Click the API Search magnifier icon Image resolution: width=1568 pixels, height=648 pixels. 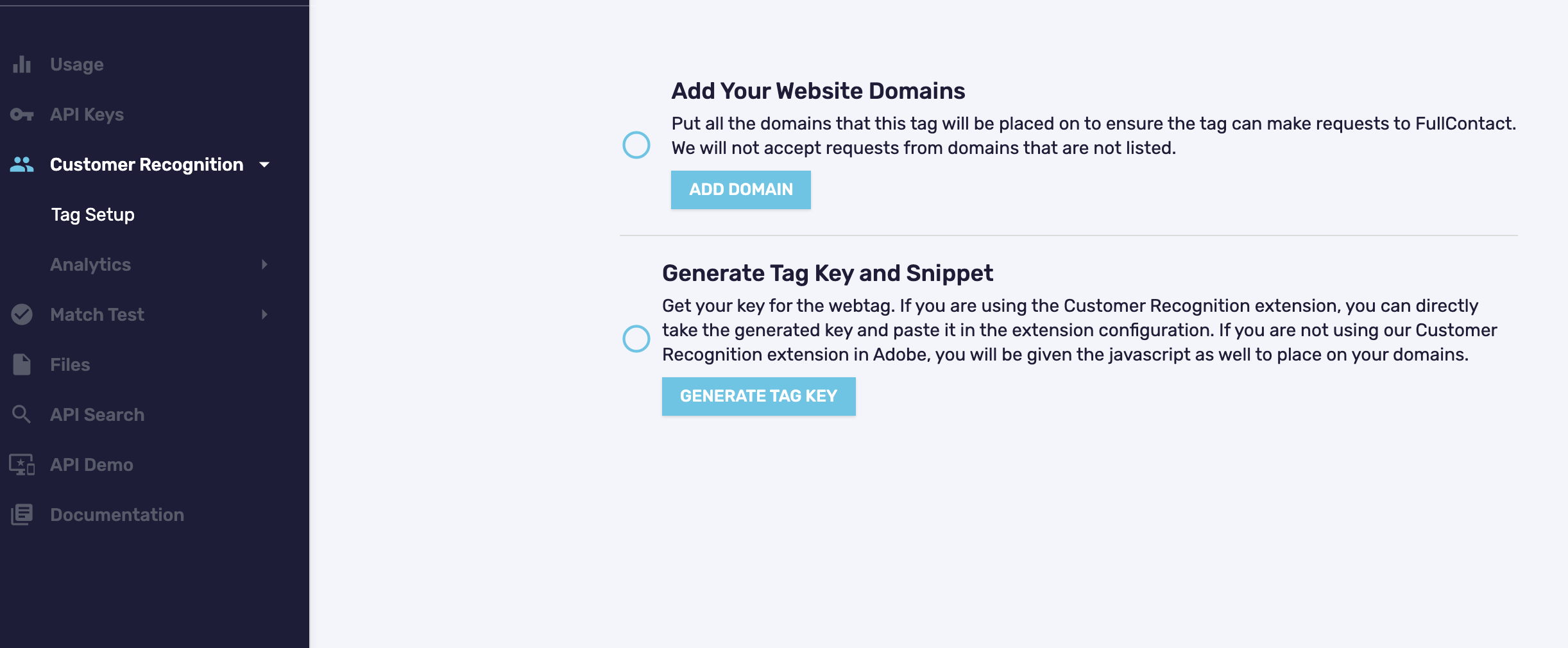point(22,414)
